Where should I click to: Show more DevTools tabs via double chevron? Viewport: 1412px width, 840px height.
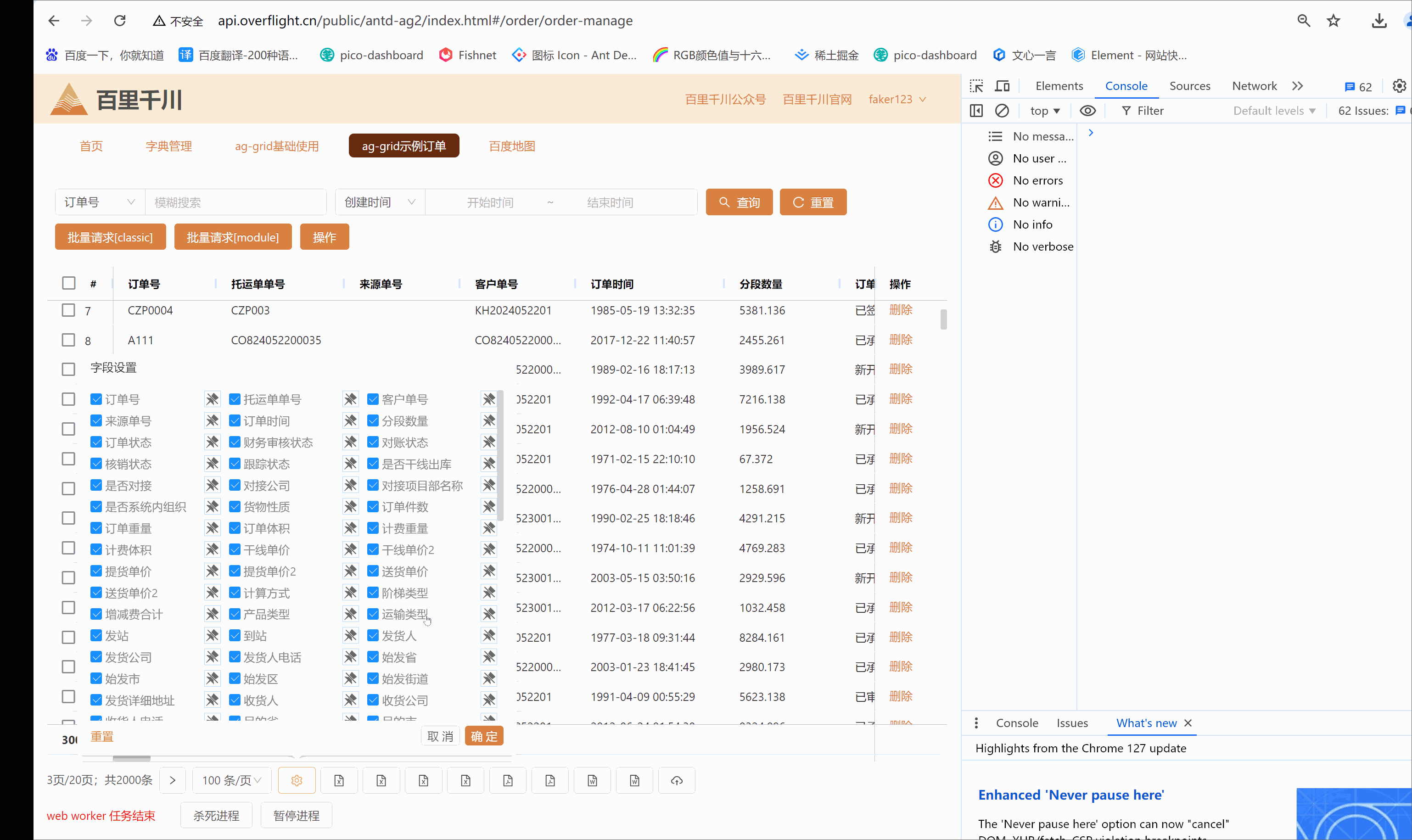coord(1298,86)
